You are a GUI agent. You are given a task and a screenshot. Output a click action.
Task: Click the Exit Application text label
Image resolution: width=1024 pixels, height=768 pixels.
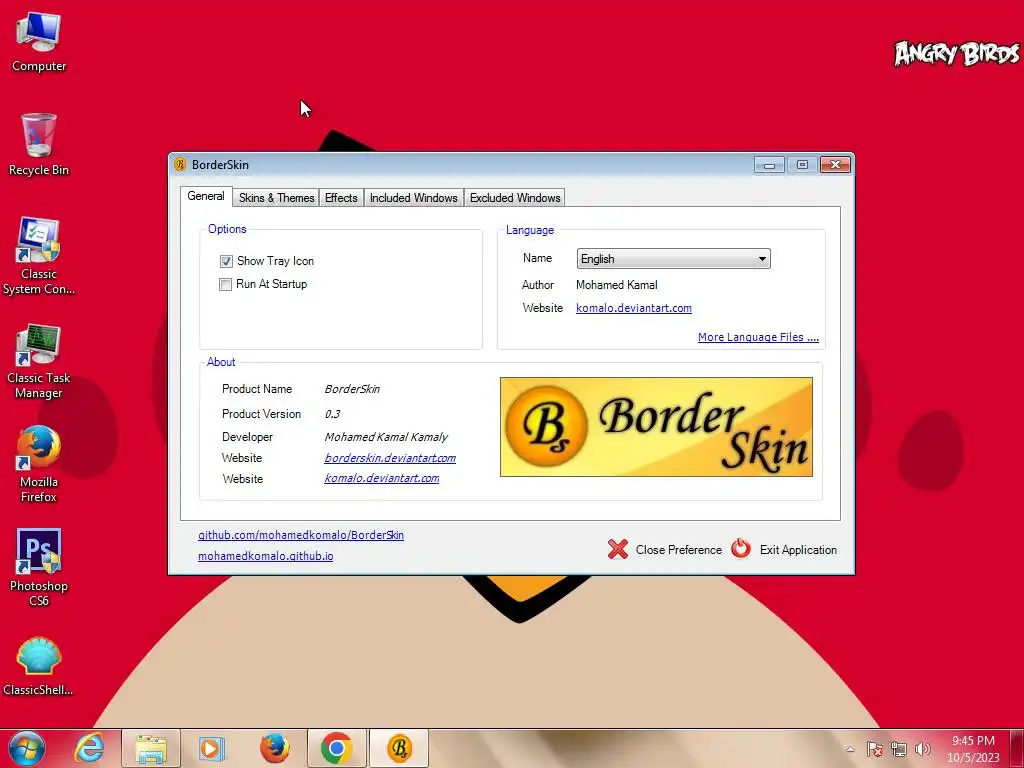(x=798, y=550)
